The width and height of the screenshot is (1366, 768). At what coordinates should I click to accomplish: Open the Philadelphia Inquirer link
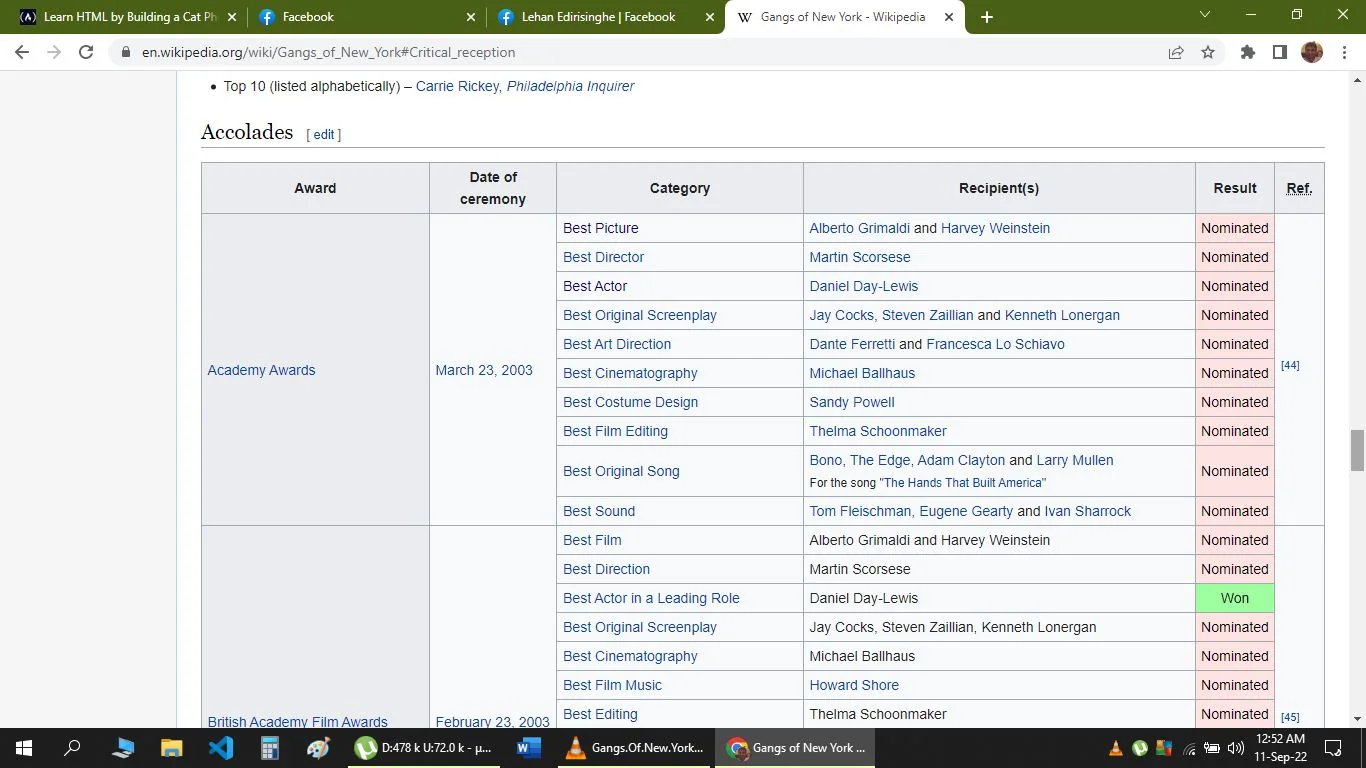[x=570, y=86]
